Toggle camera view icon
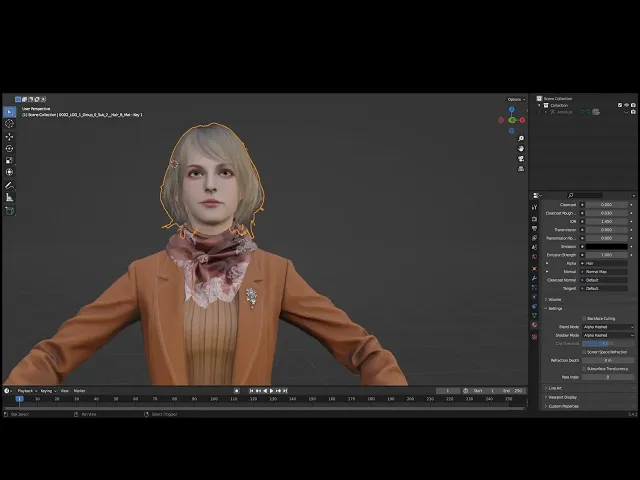The height and width of the screenshot is (480, 640). [521, 159]
